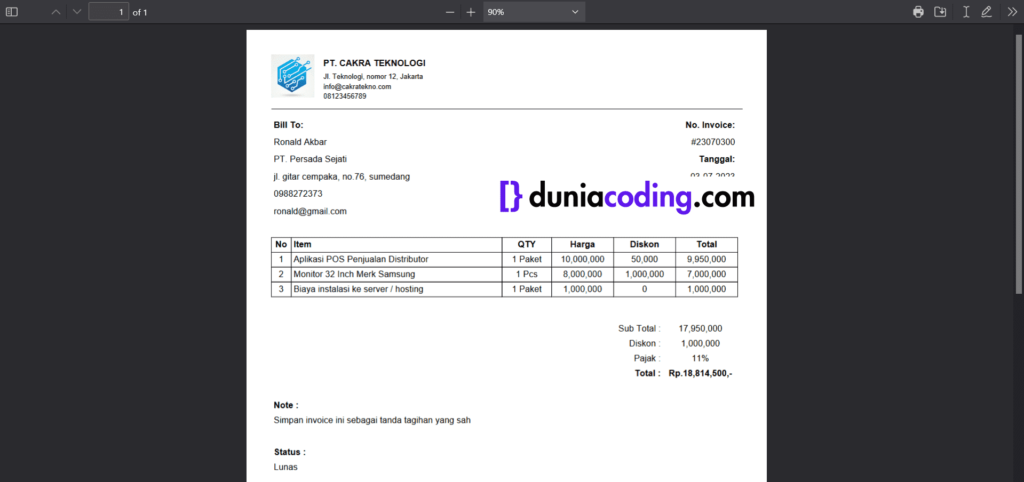Click the 9,950,000 total cell

707,259
